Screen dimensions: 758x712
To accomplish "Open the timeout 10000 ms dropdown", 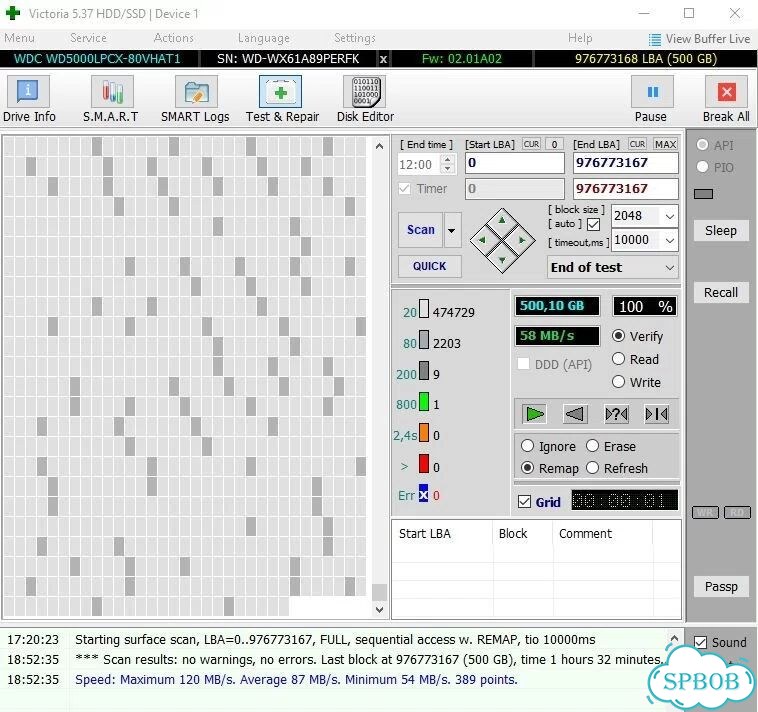I will pyautogui.click(x=670, y=240).
